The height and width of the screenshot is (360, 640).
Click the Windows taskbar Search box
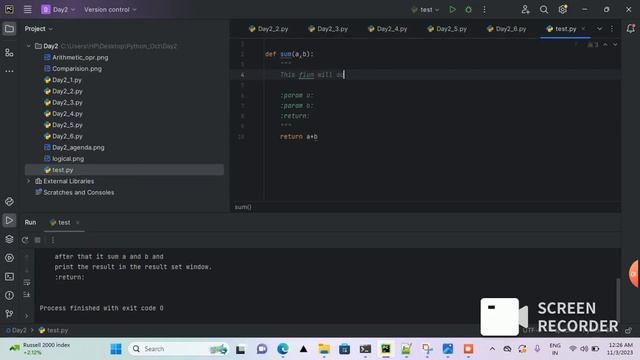click(x=179, y=349)
